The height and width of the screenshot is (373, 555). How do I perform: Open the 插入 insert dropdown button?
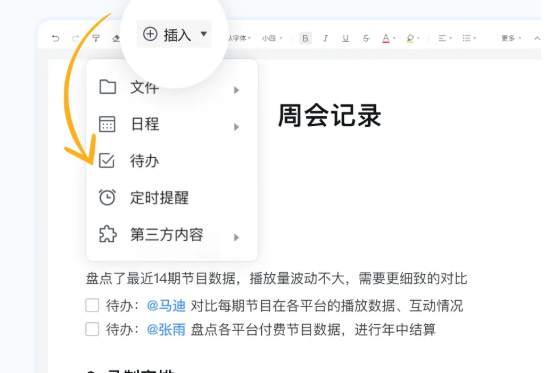tap(174, 34)
